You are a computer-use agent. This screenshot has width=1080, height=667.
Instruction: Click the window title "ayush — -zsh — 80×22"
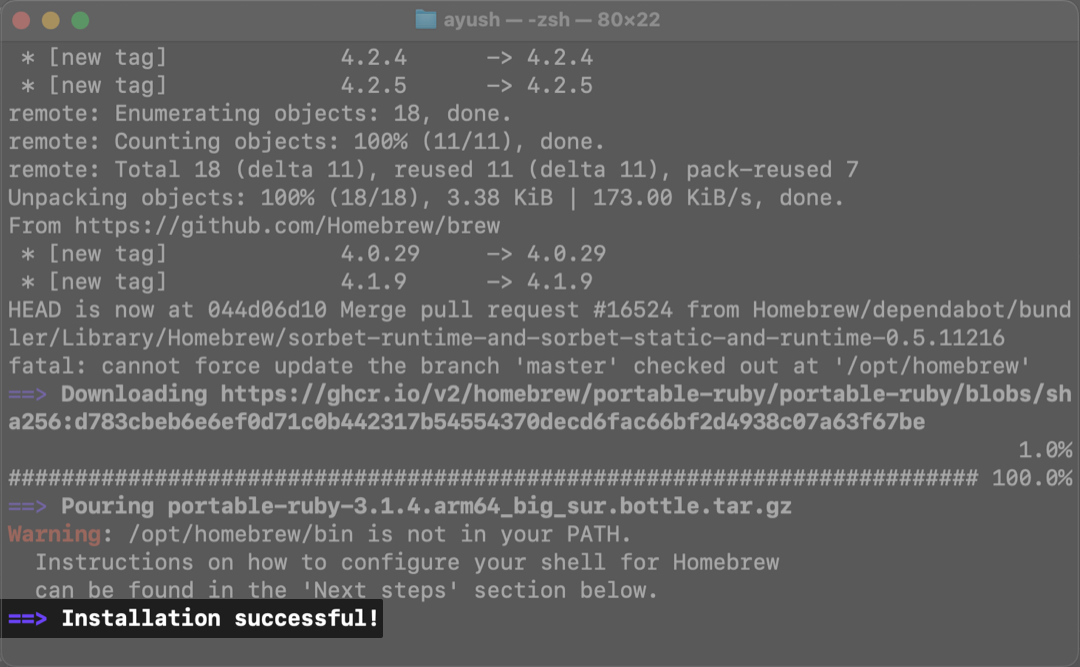coord(551,20)
